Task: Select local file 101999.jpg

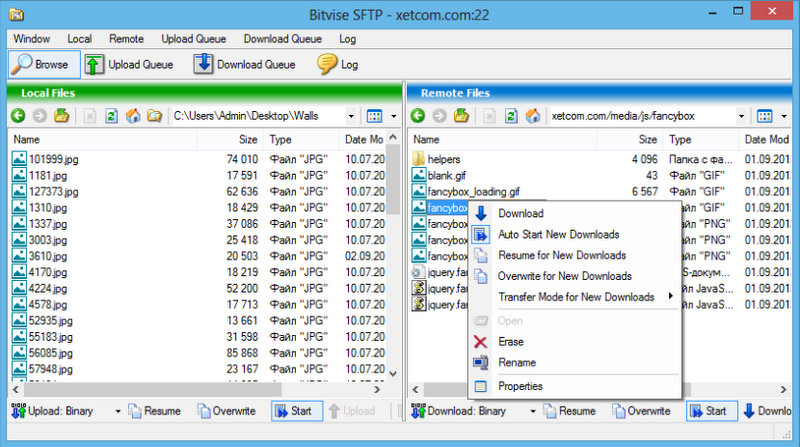Action: pos(54,159)
